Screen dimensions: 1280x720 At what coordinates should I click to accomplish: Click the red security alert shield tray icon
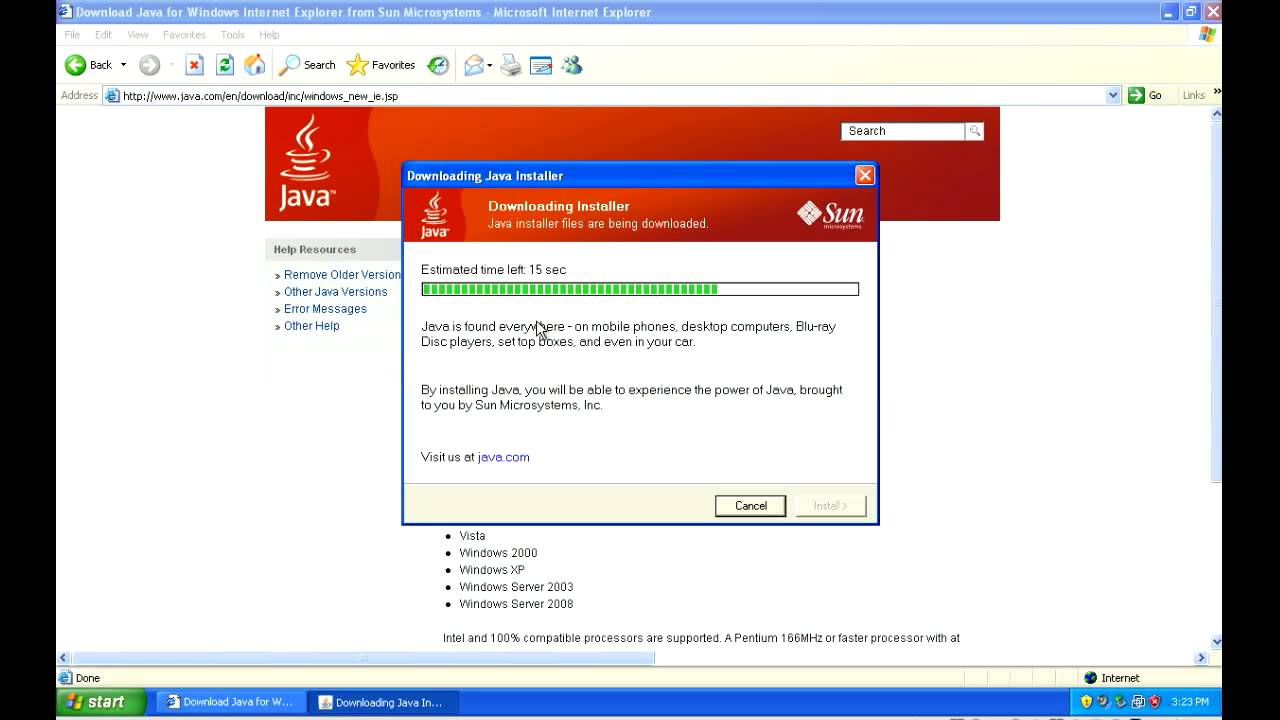click(1155, 702)
